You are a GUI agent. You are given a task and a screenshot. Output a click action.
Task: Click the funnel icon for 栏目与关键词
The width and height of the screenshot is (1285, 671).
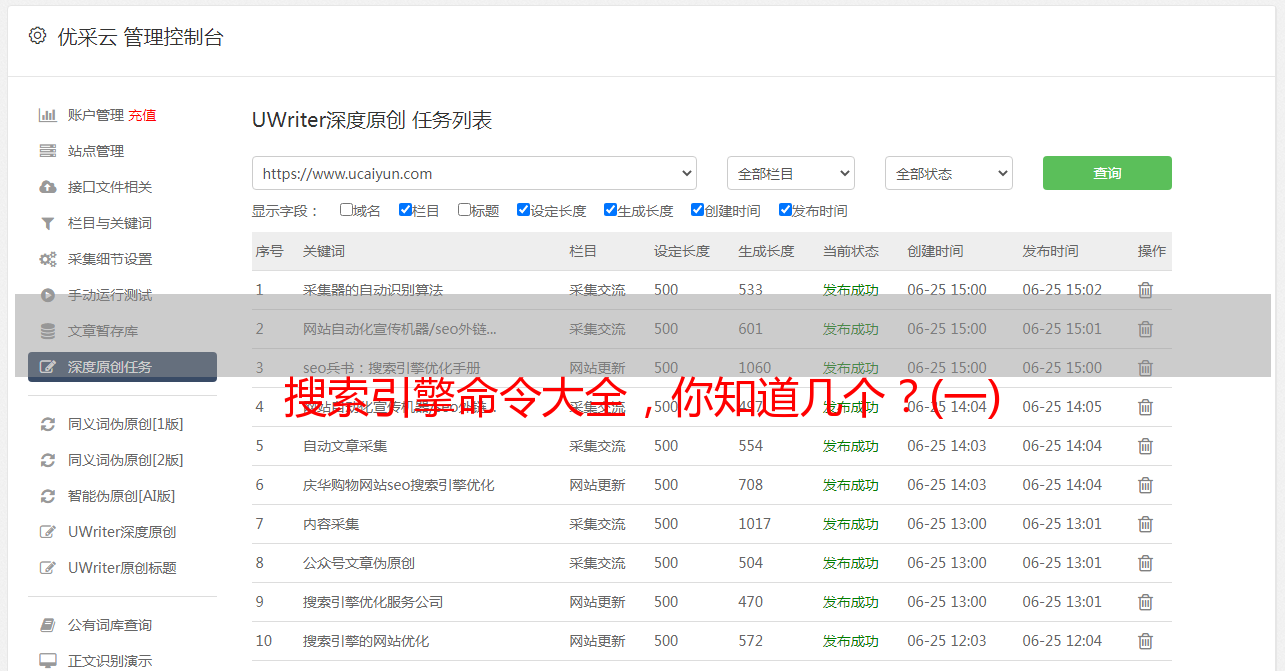click(x=47, y=223)
